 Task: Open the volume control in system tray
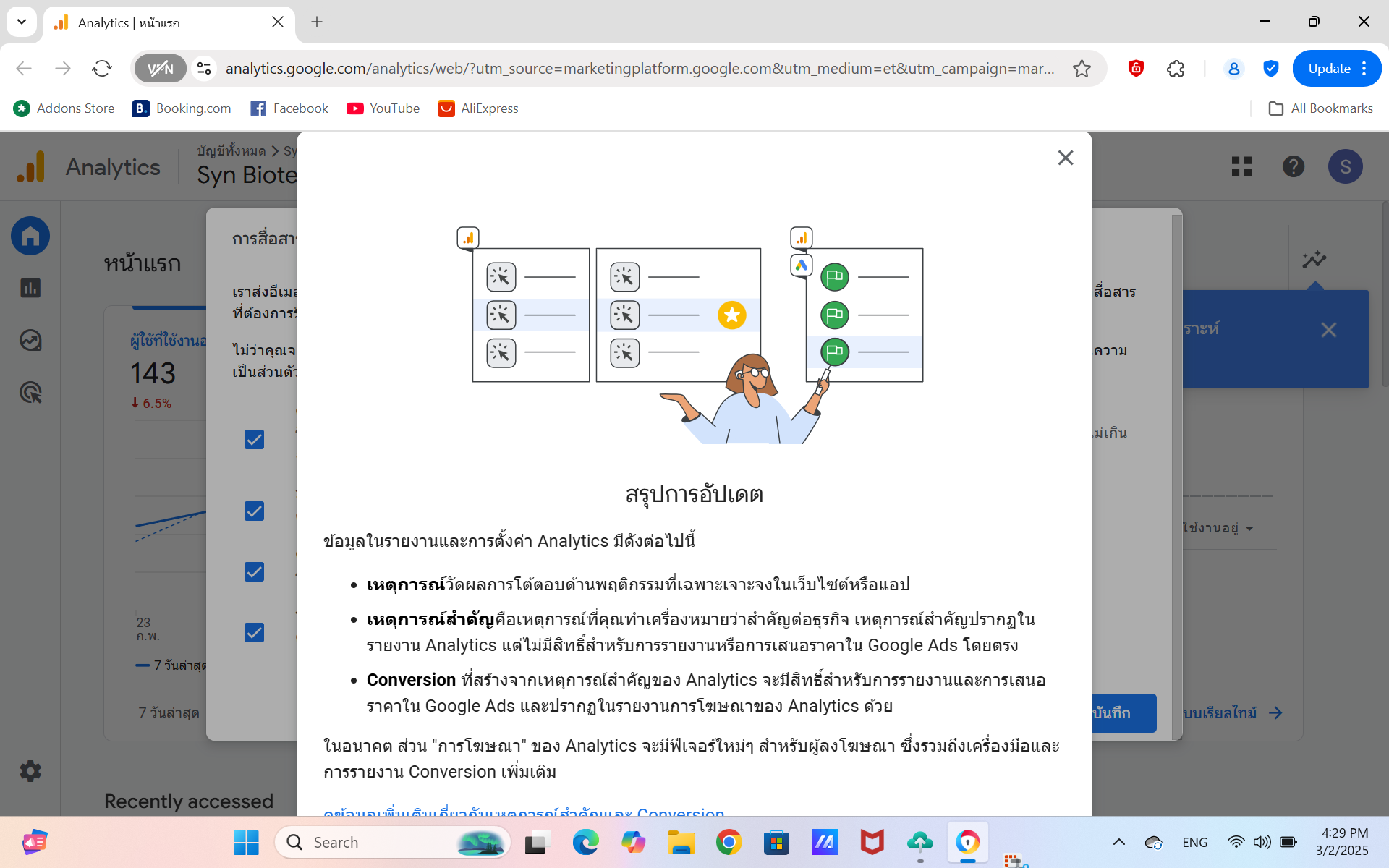[1262, 842]
